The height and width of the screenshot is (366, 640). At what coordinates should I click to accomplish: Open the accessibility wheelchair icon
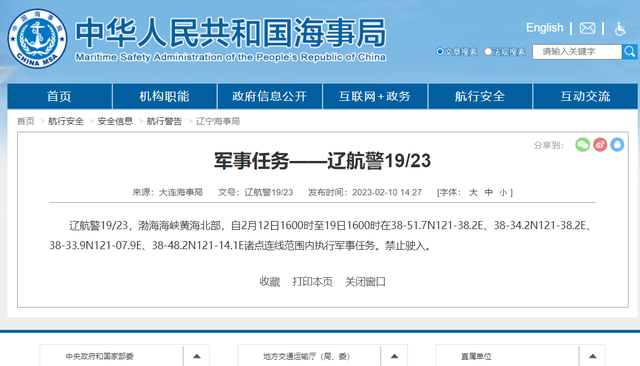click(620, 29)
